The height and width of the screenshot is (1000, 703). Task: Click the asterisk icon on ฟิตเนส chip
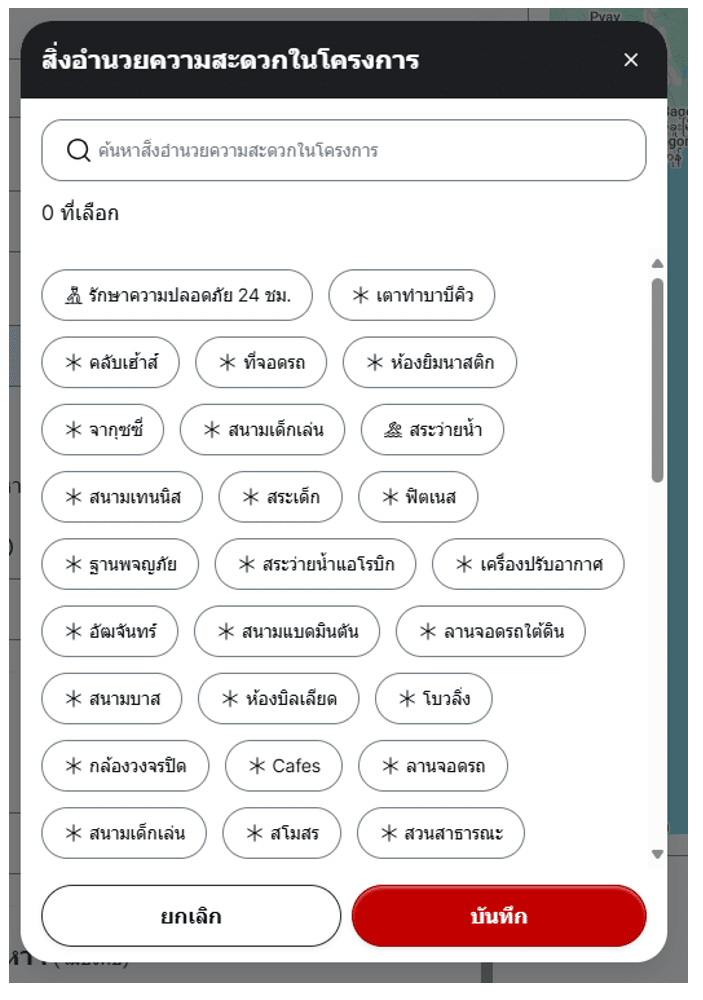pyautogui.click(x=392, y=497)
